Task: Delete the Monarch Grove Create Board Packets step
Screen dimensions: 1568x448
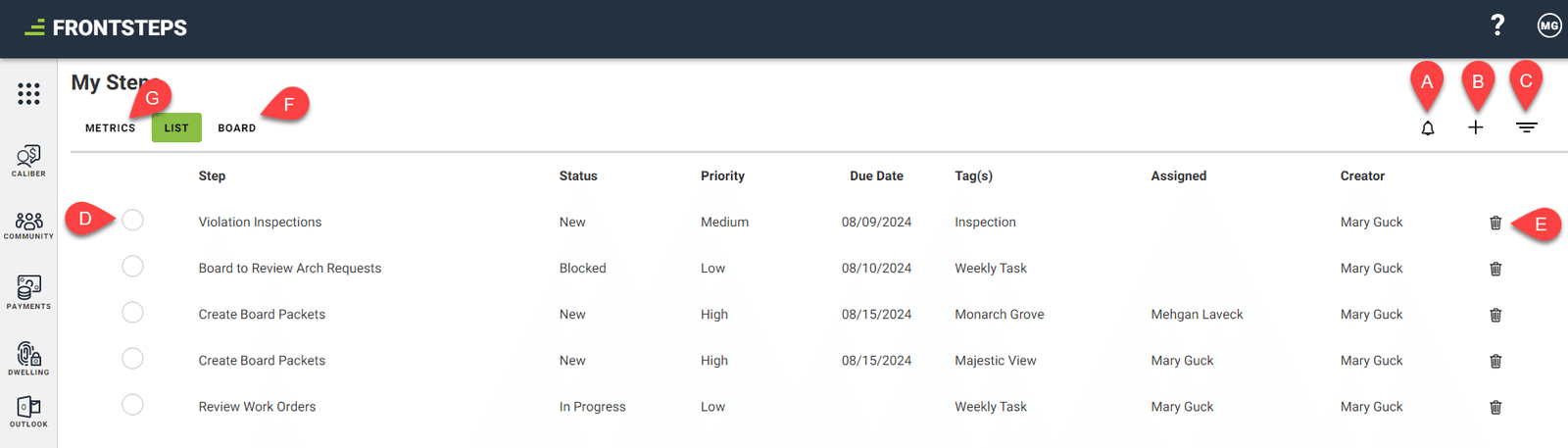Action: [1495, 315]
